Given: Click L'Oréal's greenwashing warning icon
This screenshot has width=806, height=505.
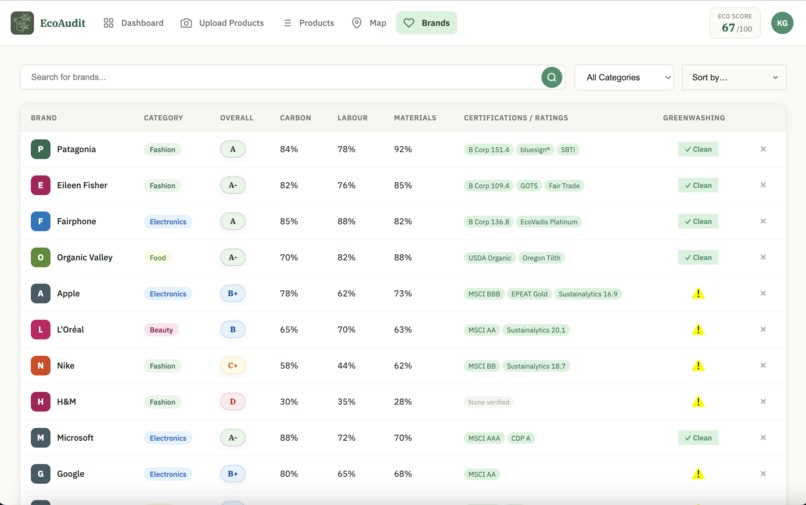Looking at the screenshot, I should click(x=698, y=330).
